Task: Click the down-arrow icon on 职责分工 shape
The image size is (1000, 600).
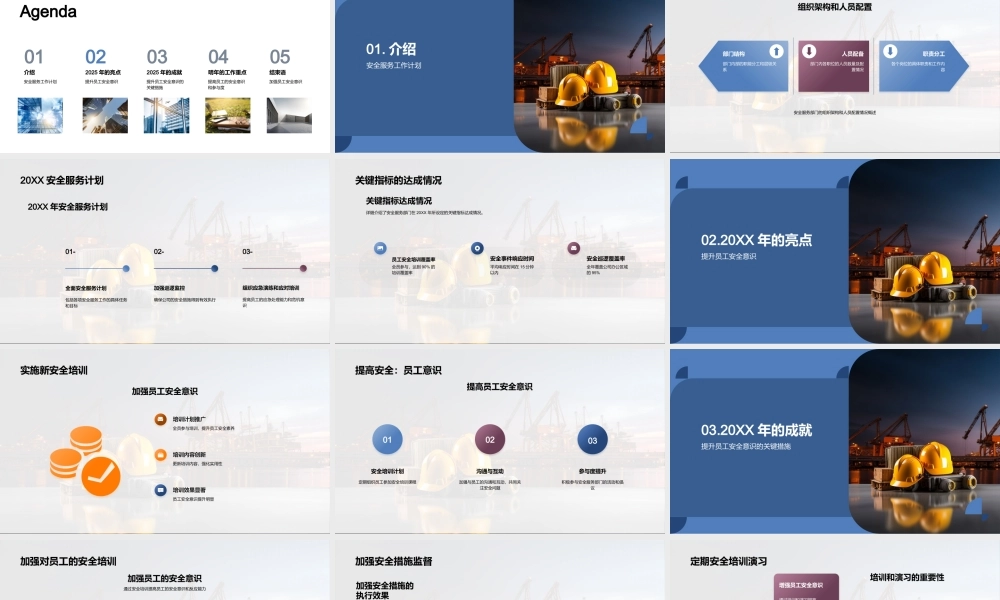Action: [890, 51]
